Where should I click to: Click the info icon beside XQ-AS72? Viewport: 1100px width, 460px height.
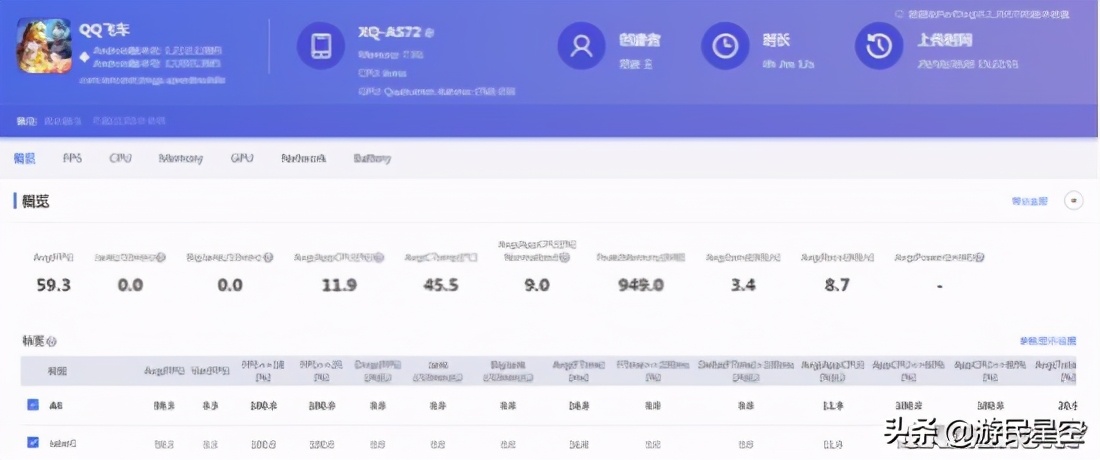(x=429, y=33)
